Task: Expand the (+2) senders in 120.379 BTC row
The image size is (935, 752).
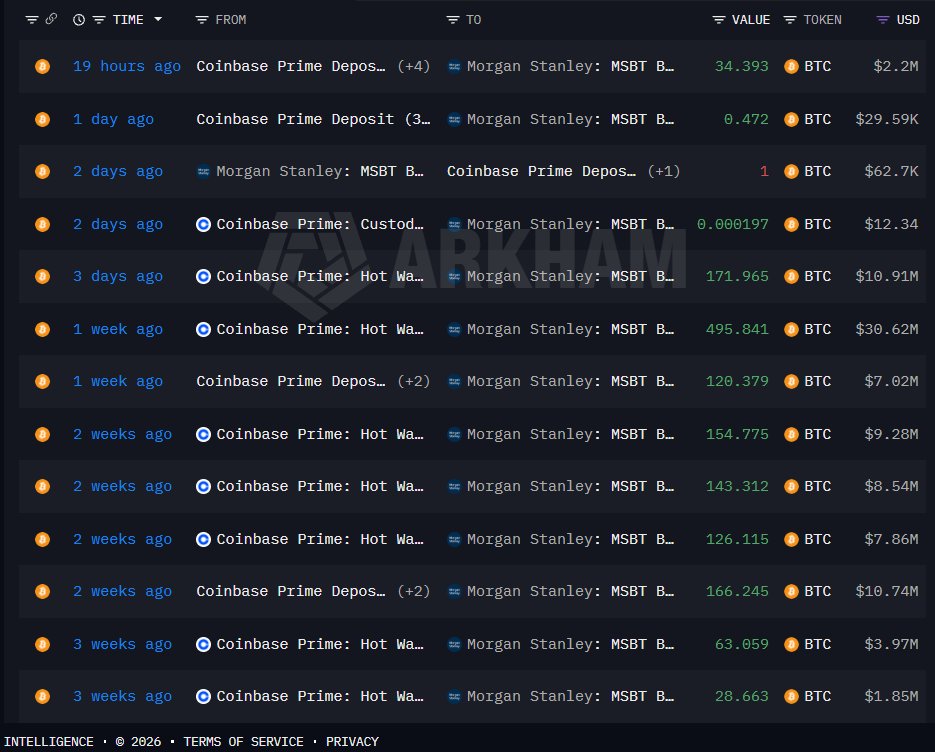Action: (414, 382)
